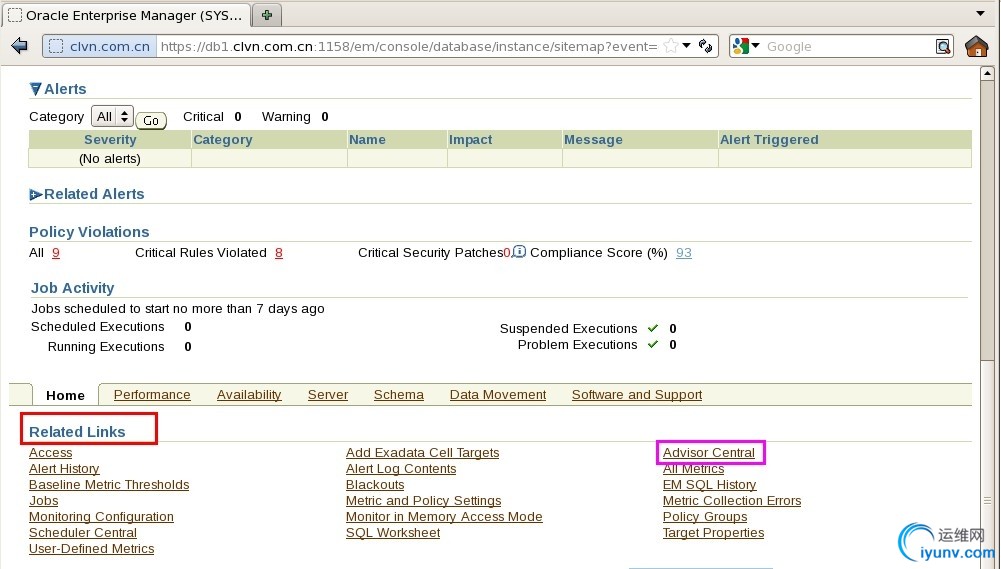Click the '(No alerts)' table cell
The width and height of the screenshot is (1001, 569).
point(110,158)
